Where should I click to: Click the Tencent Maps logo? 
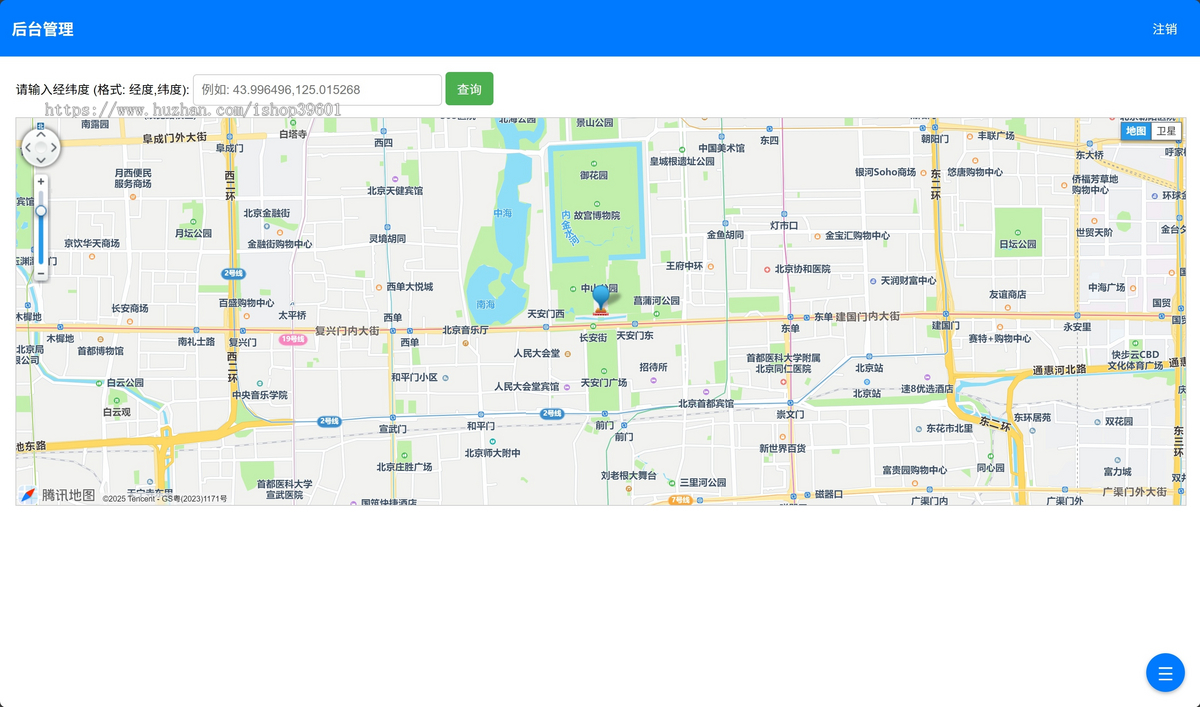click(x=58, y=494)
